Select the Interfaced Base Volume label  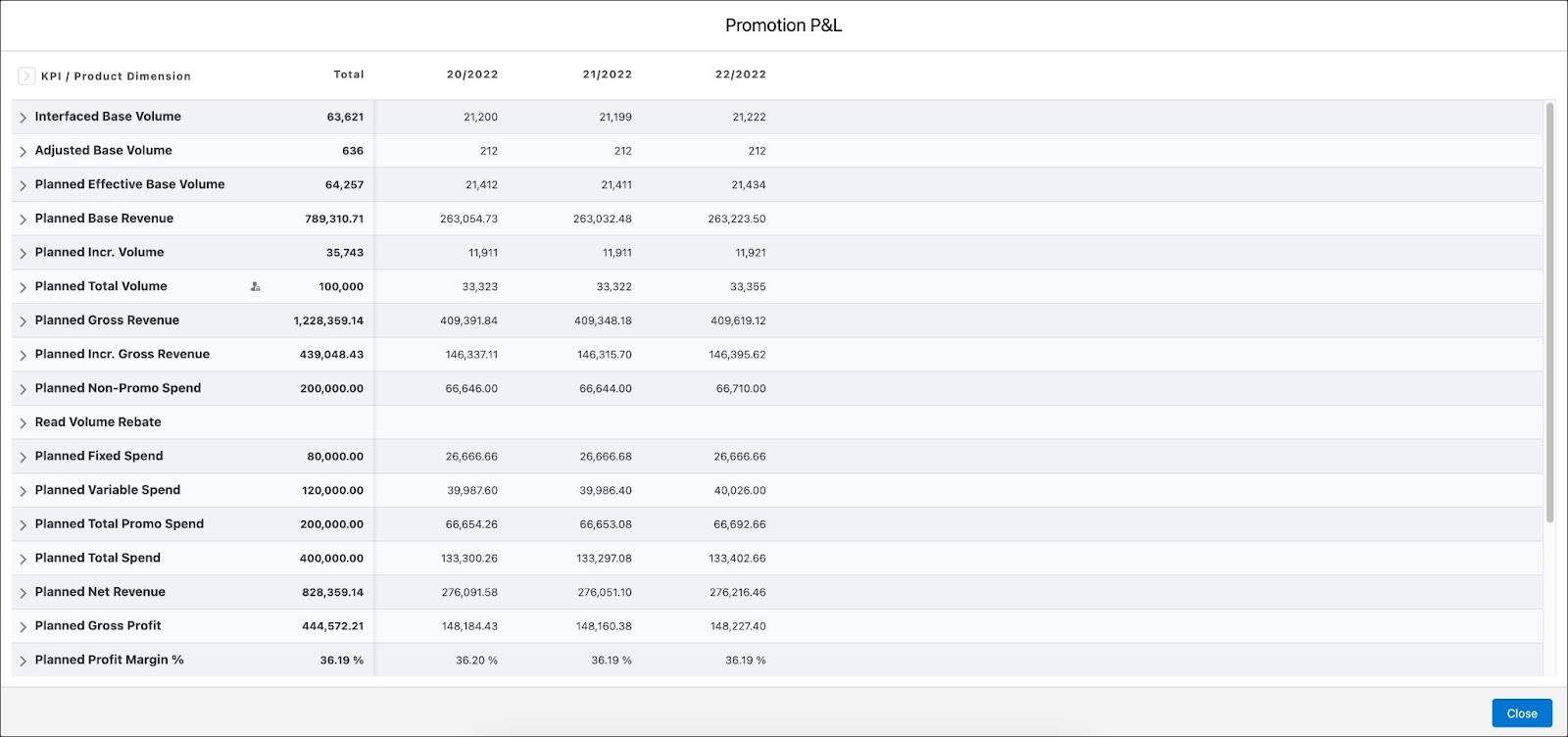click(108, 117)
